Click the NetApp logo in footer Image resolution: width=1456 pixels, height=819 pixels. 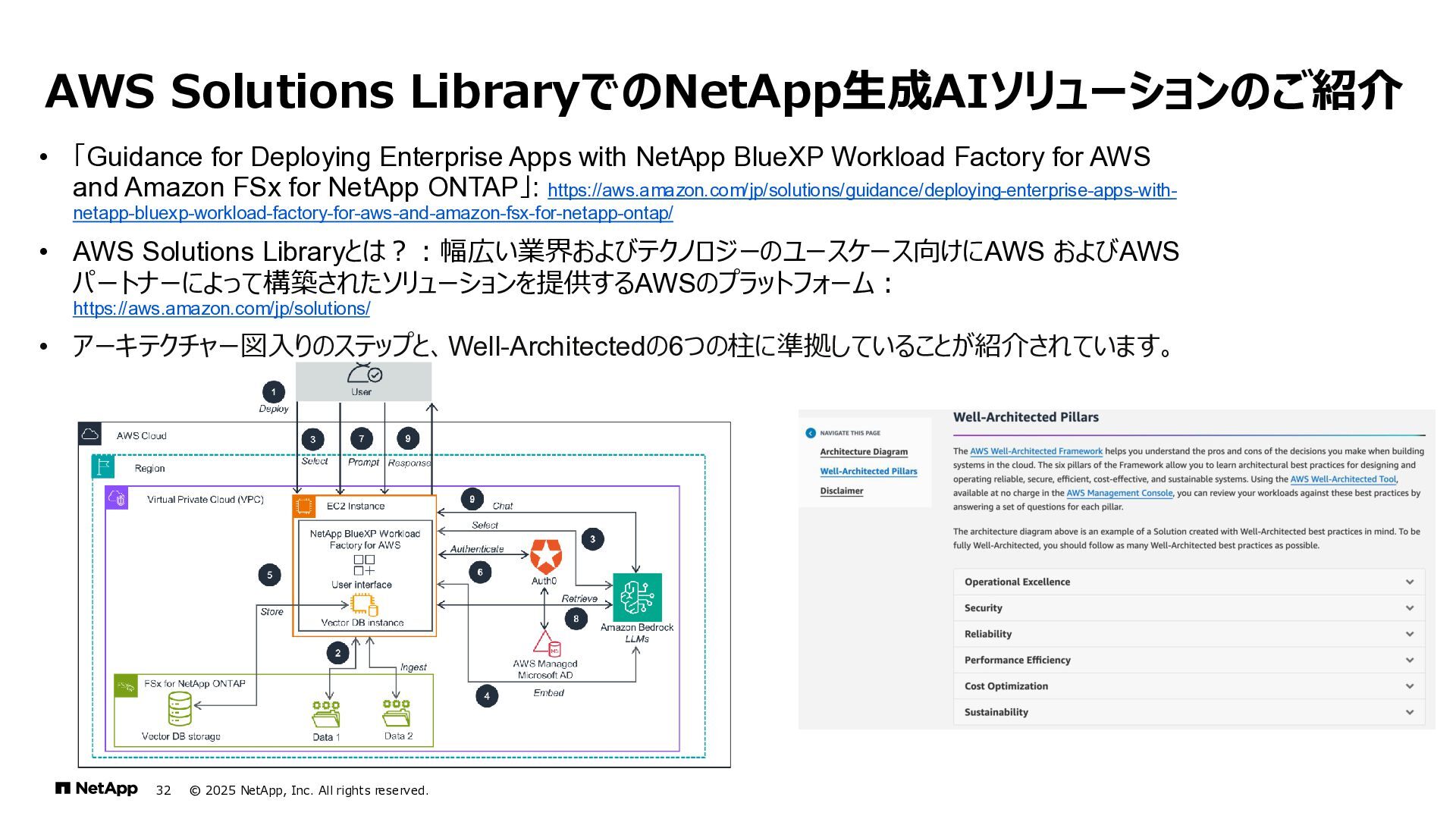pos(96,789)
